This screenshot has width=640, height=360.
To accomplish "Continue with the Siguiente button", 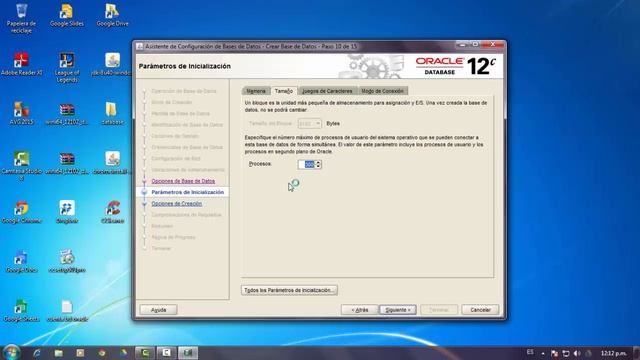I will (398, 310).
